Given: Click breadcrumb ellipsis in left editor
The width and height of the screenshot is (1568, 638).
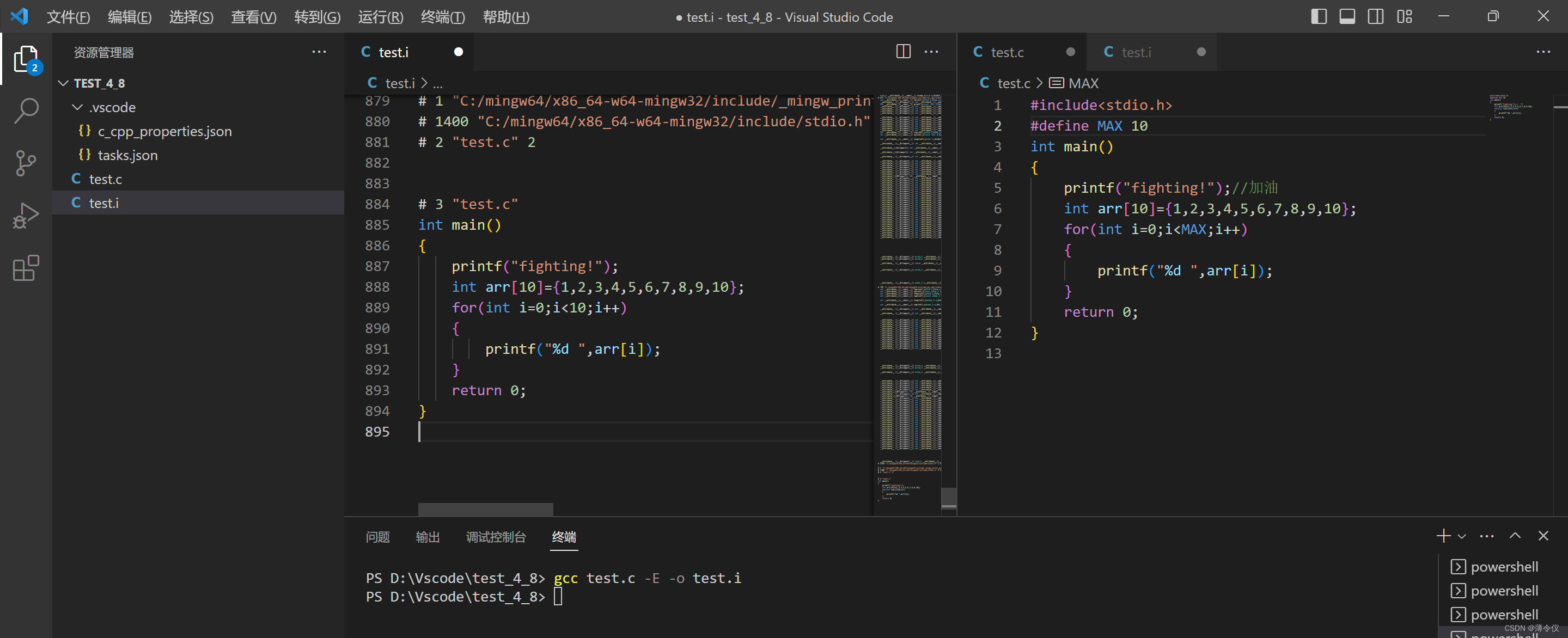Looking at the screenshot, I should click(438, 83).
